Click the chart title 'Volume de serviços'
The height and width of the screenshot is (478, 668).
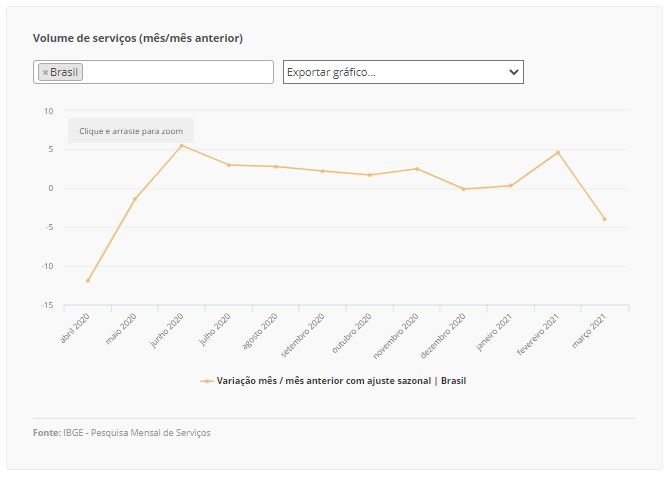[138, 38]
